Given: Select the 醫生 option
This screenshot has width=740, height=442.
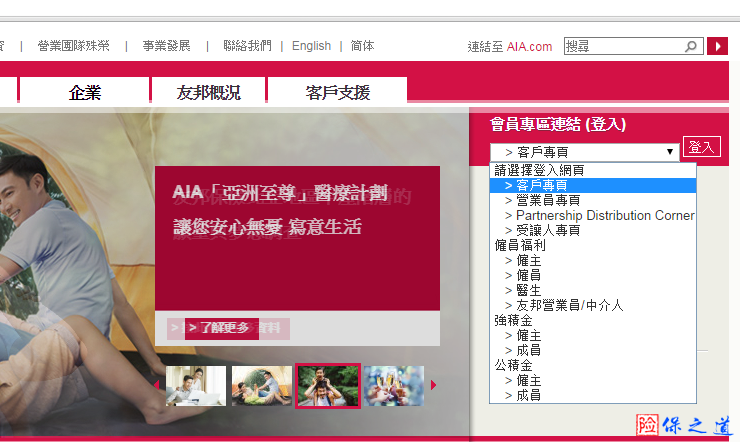Looking at the screenshot, I should 593,290.
